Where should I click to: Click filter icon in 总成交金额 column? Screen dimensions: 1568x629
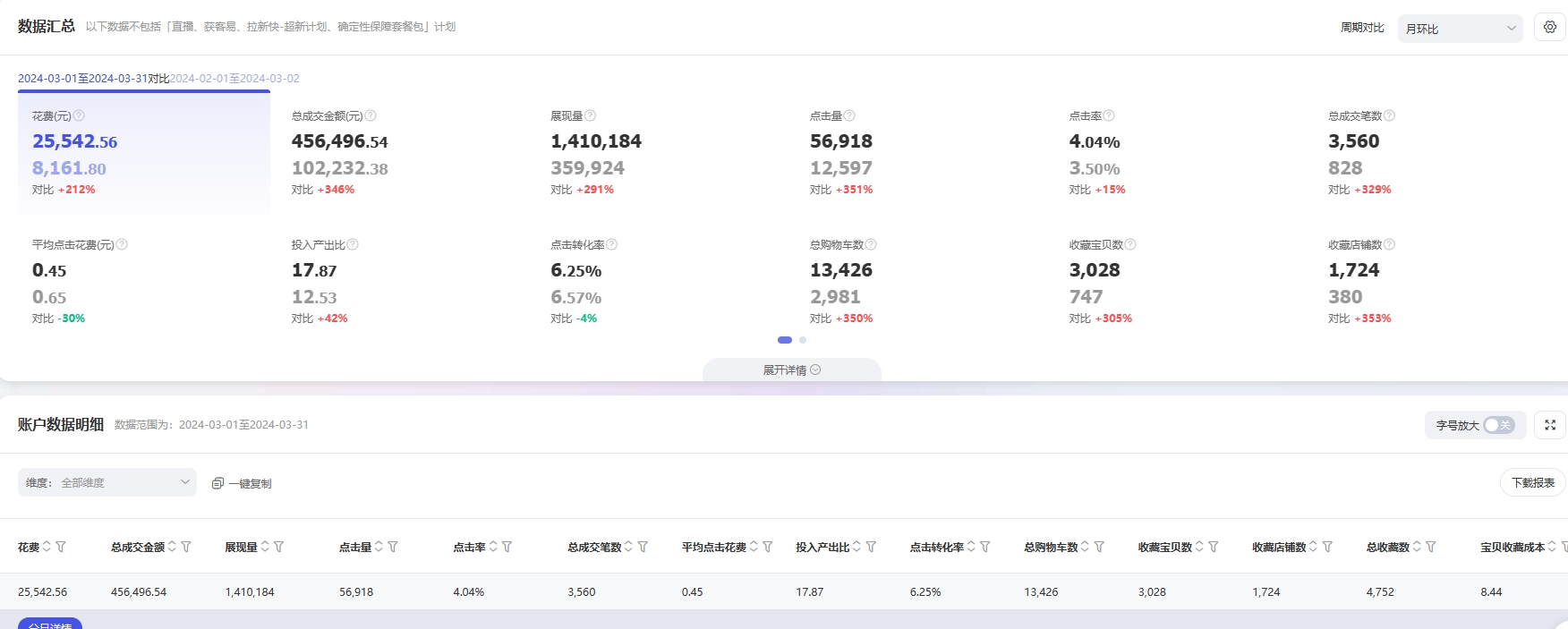point(186,547)
